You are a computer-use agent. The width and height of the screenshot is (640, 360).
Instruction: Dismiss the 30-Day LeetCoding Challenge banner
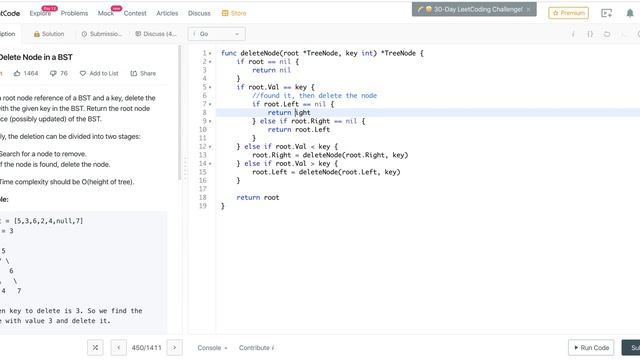pos(528,9)
